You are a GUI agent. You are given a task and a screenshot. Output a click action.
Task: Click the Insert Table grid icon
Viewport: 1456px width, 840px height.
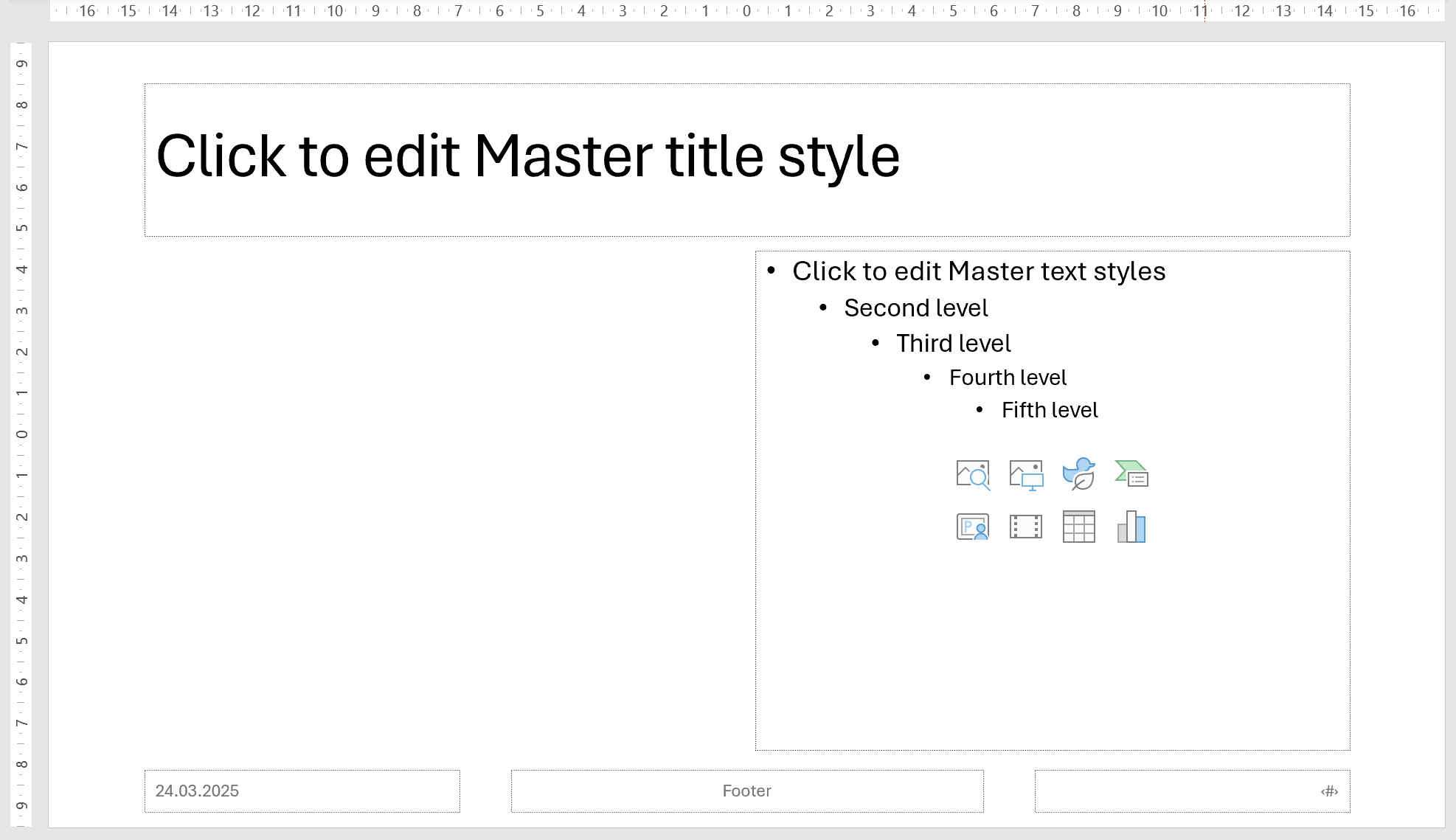tap(1078, 527)
